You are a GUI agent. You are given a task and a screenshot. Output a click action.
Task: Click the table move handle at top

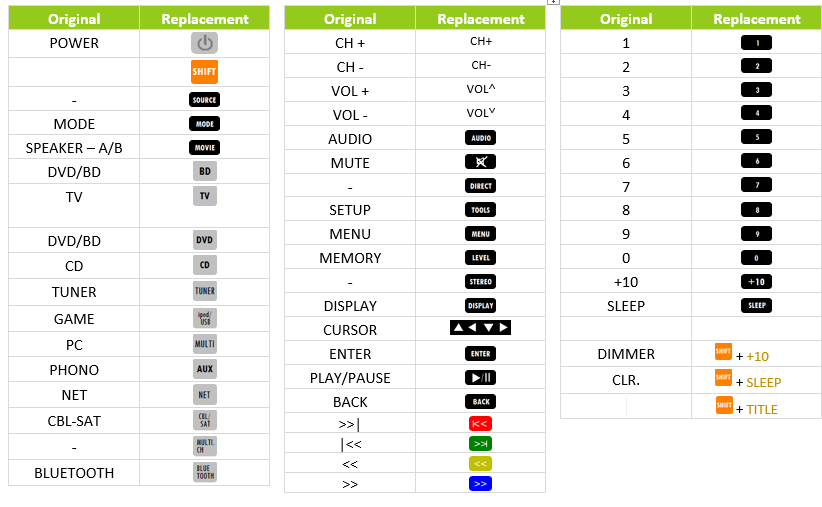[554, 2]
